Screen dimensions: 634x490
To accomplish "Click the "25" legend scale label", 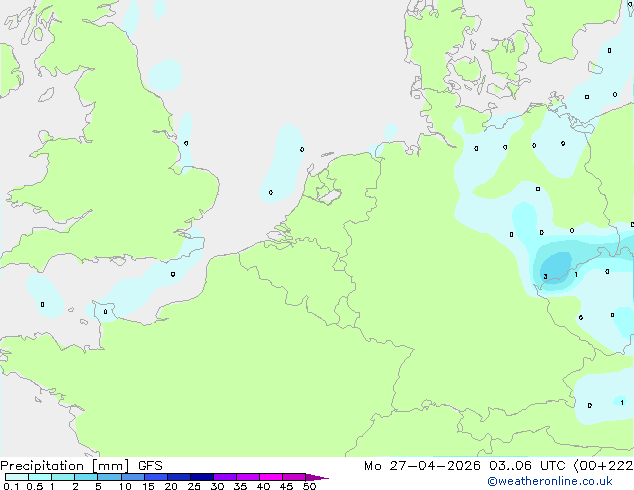I will [194, 486].
